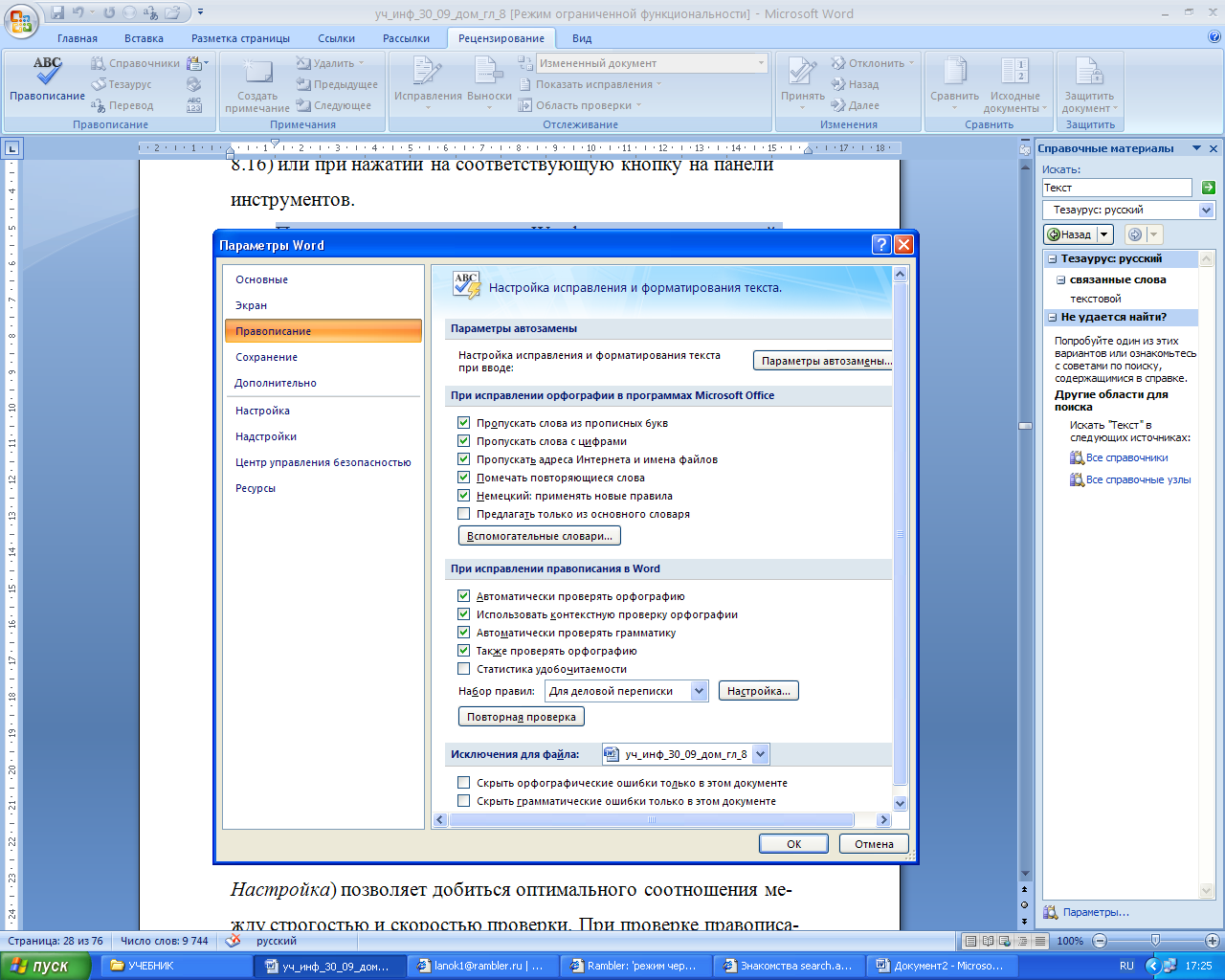Click OK in Параметры Word dialog

click(794, 844)
